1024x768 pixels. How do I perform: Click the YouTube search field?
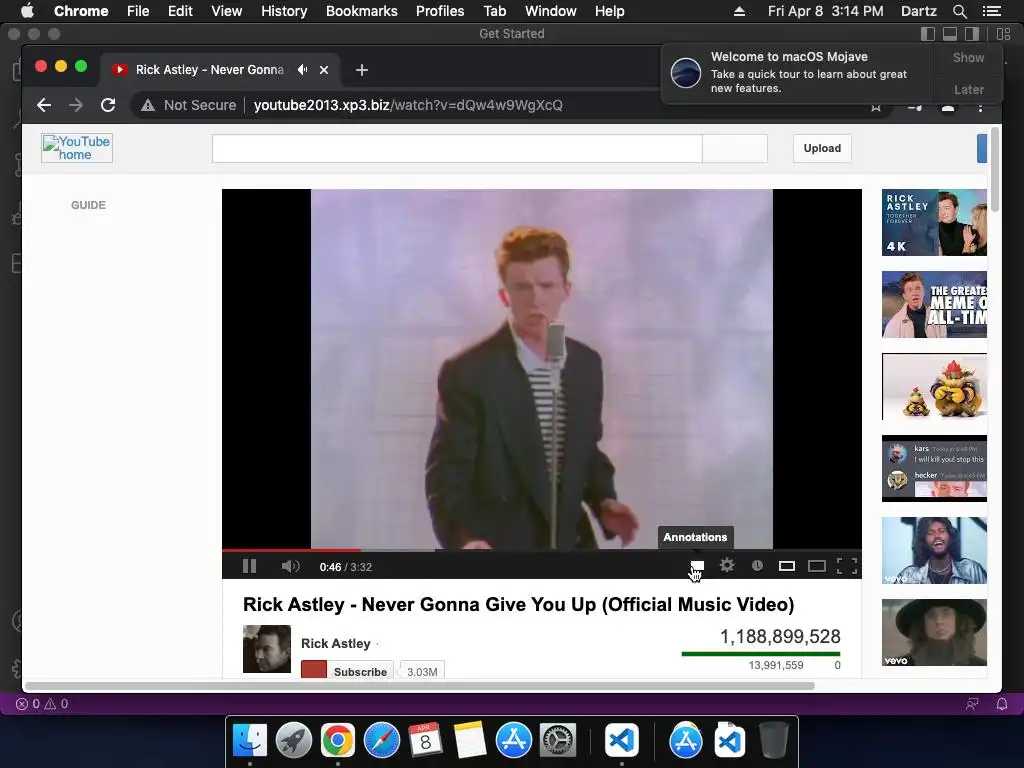(x=457, y=149)
